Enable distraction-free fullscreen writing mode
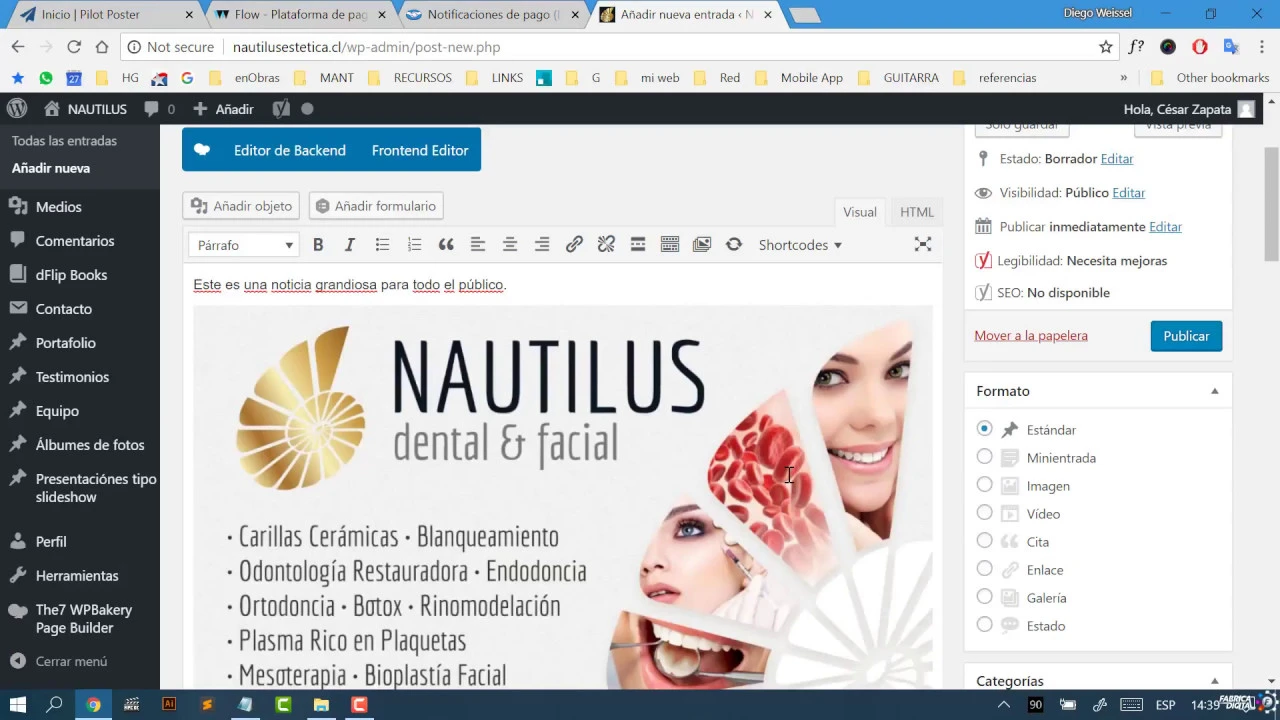The image size is (1280, 720). (x=923, y=245)
